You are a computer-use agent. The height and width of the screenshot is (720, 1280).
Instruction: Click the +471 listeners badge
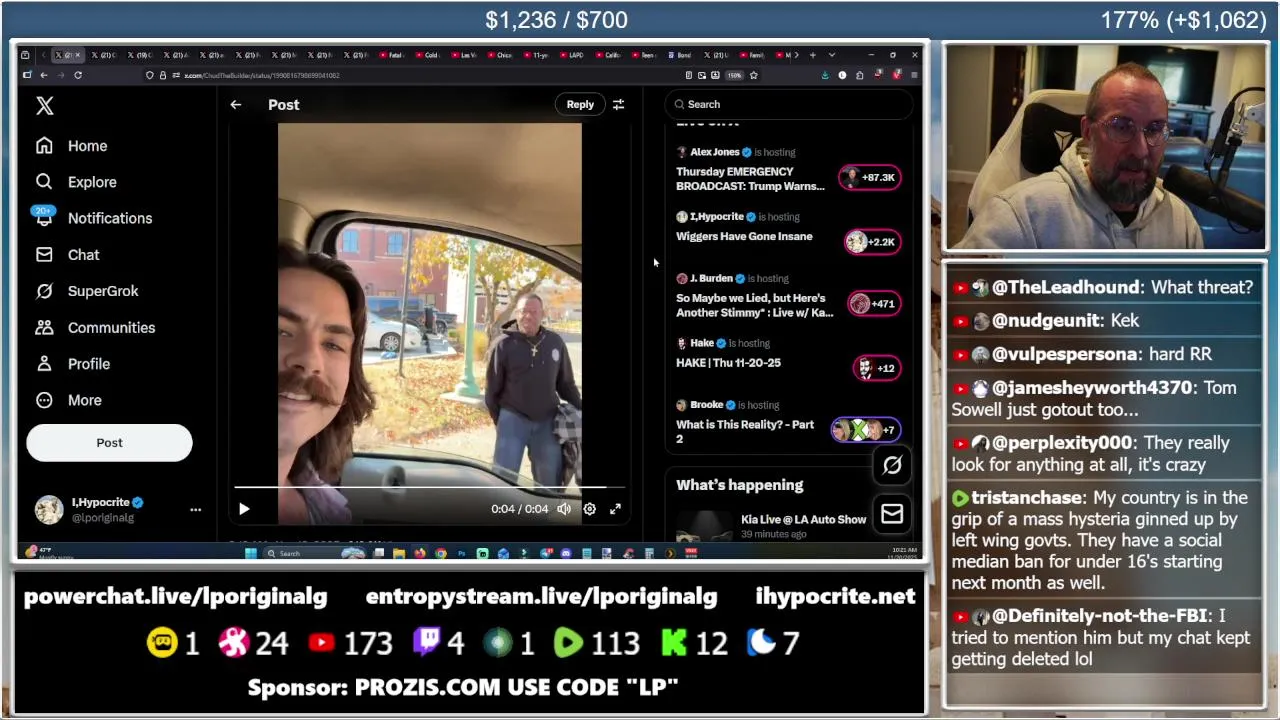(x=874, y=304)
